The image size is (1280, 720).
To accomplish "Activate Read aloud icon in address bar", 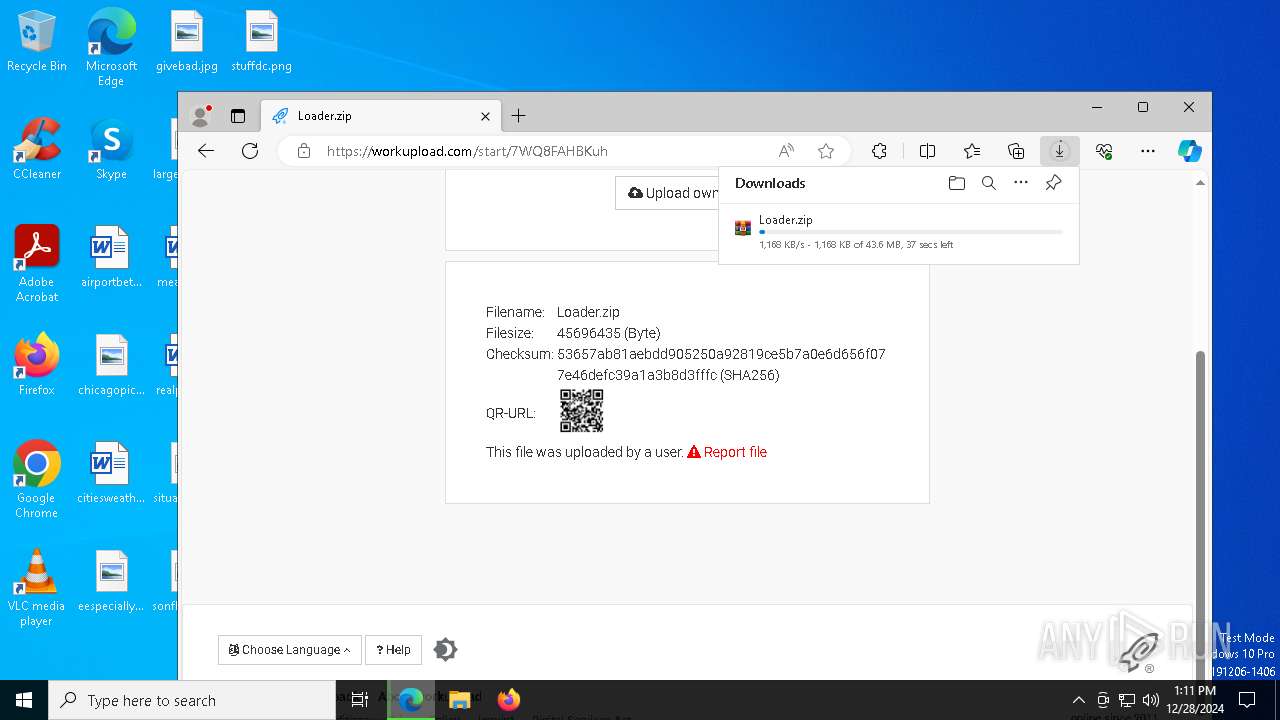I will (x=786, y=151).
